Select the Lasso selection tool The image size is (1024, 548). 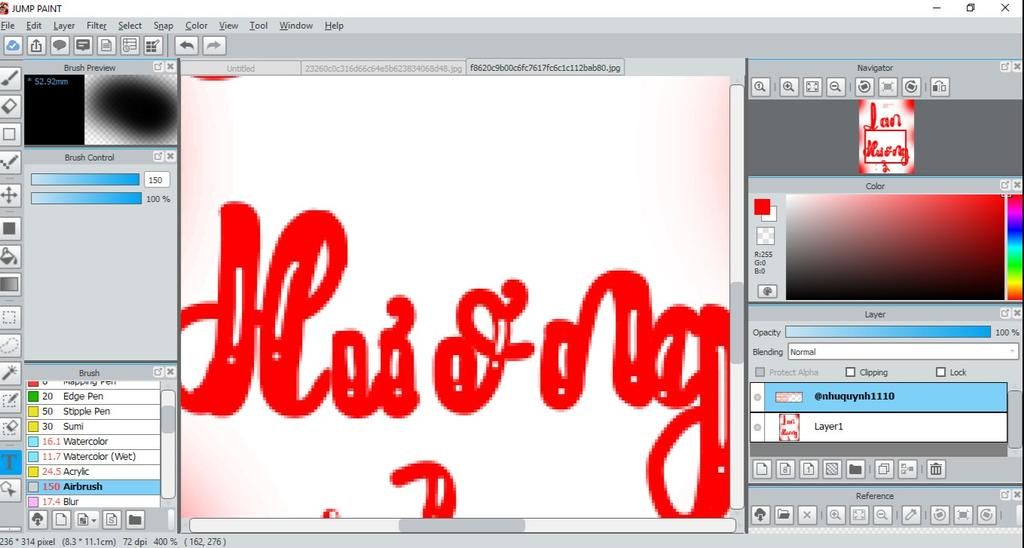[9, 345]
